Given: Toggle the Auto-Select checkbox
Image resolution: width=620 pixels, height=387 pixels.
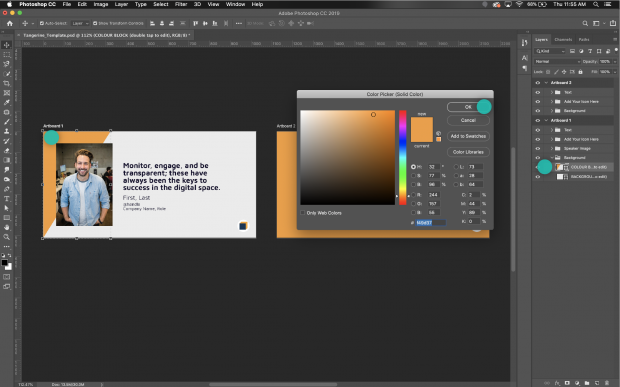Looking at the screenshot, I should click(x=42, y=23).
